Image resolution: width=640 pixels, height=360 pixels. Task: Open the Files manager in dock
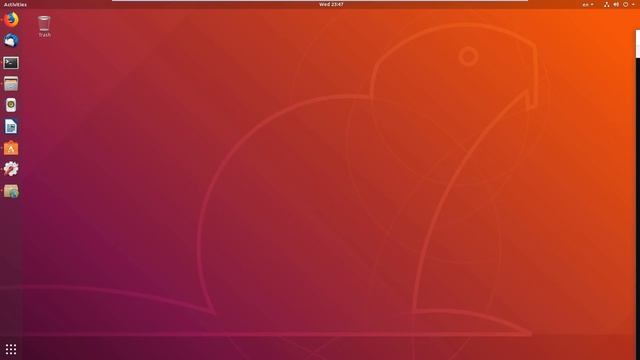pyautogui.click(x=11, y=84)
